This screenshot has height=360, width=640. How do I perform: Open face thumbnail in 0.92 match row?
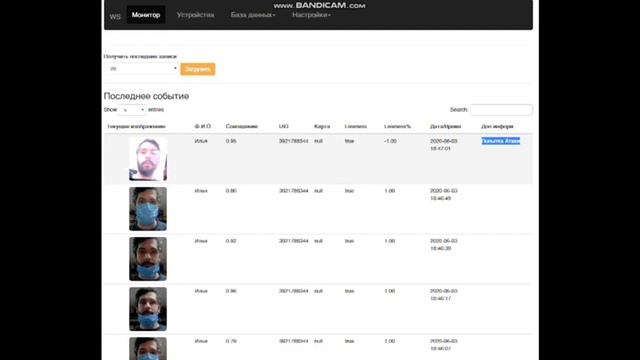(x=148, y=259)
